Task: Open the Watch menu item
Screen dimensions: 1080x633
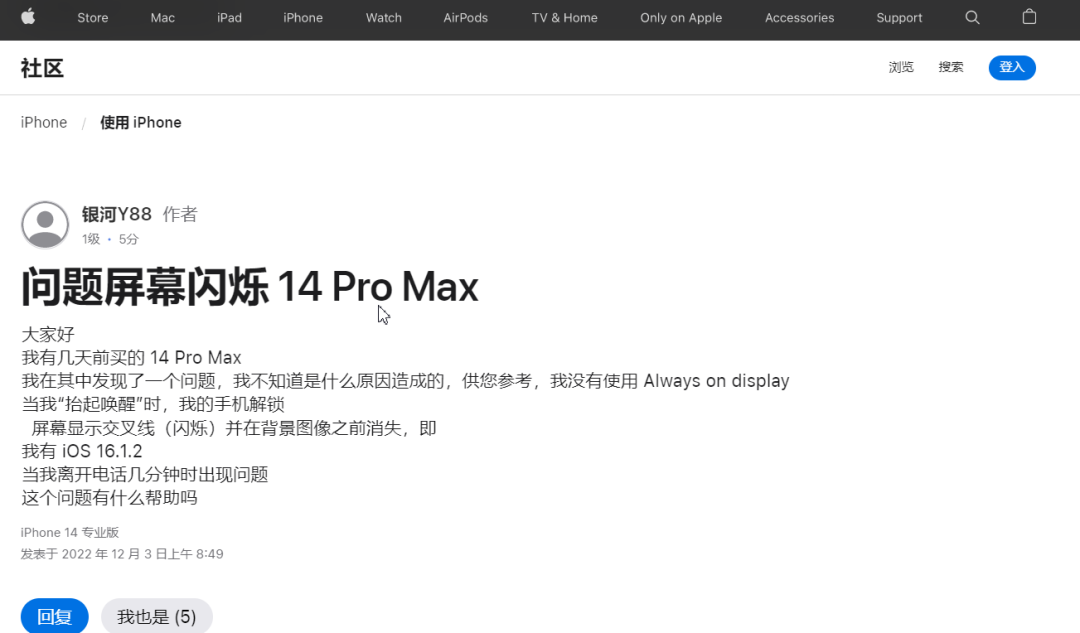Action: coord(384,18)
